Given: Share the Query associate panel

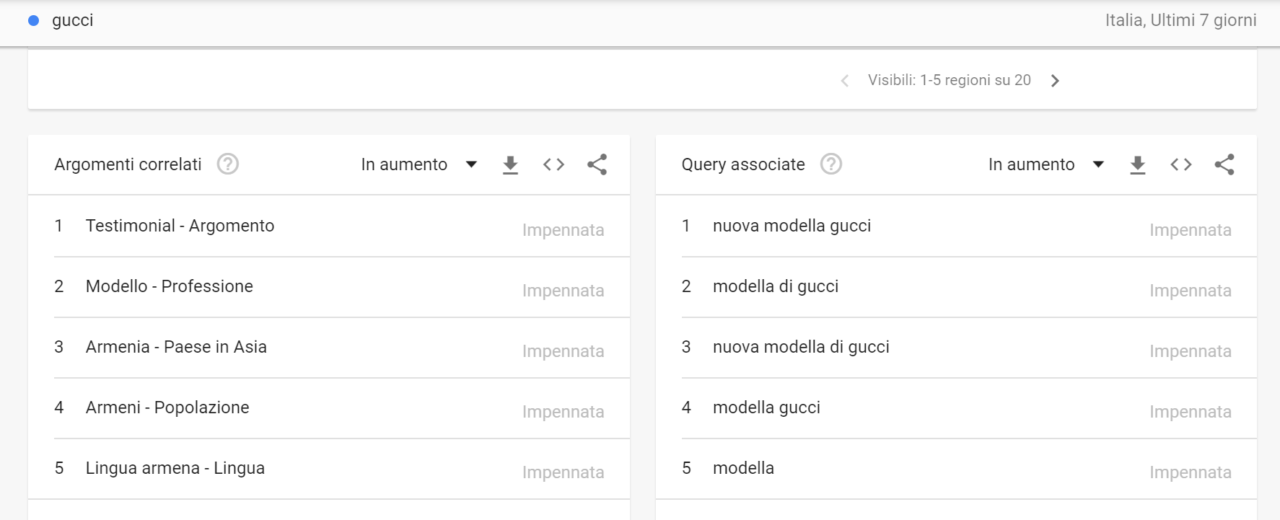Looking at the screenshot, I should (x=1224, y=165).
